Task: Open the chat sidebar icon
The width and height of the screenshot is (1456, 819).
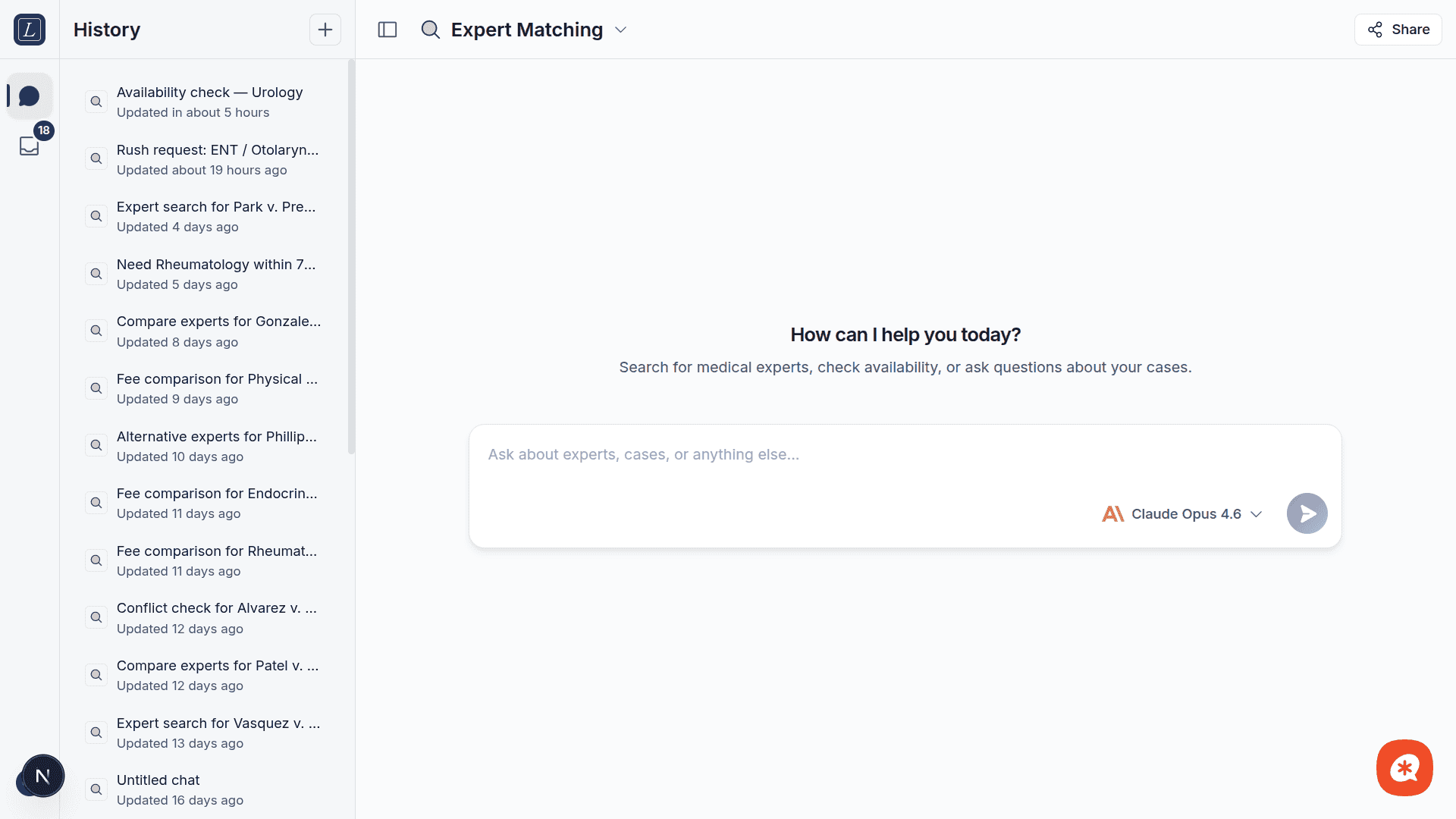Action: [30, 96]
